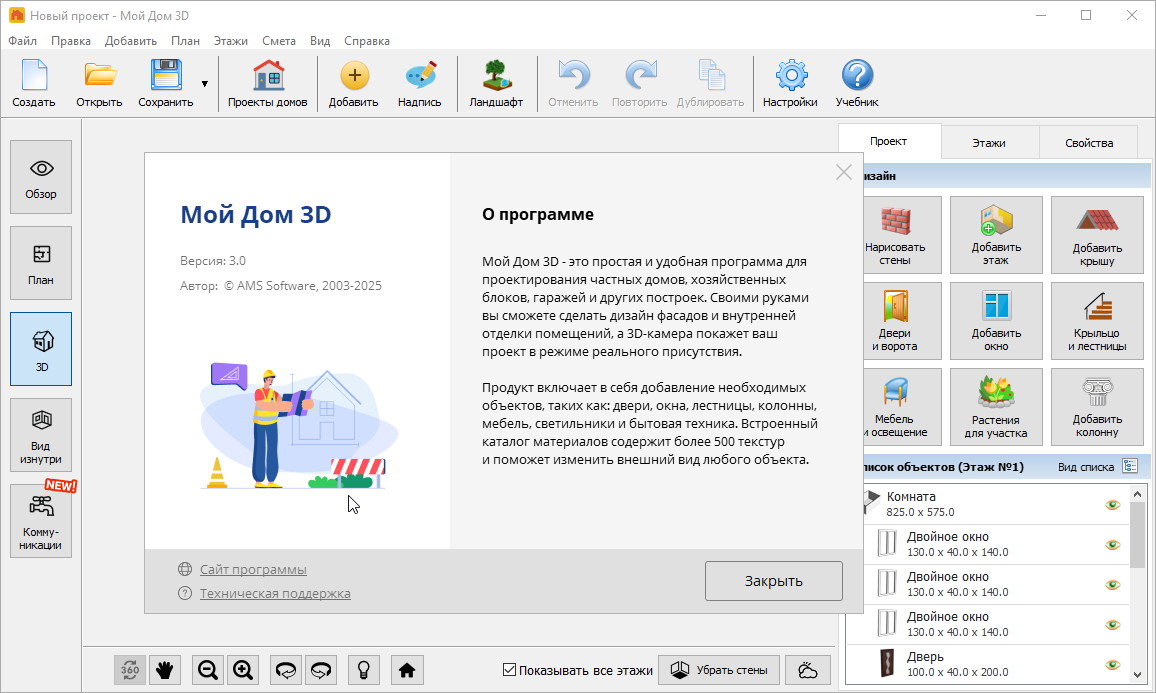Viewport: 1156px width, 693px height.
Task: Open Техническая поддержка link
Action: click(x=275, y=593)
